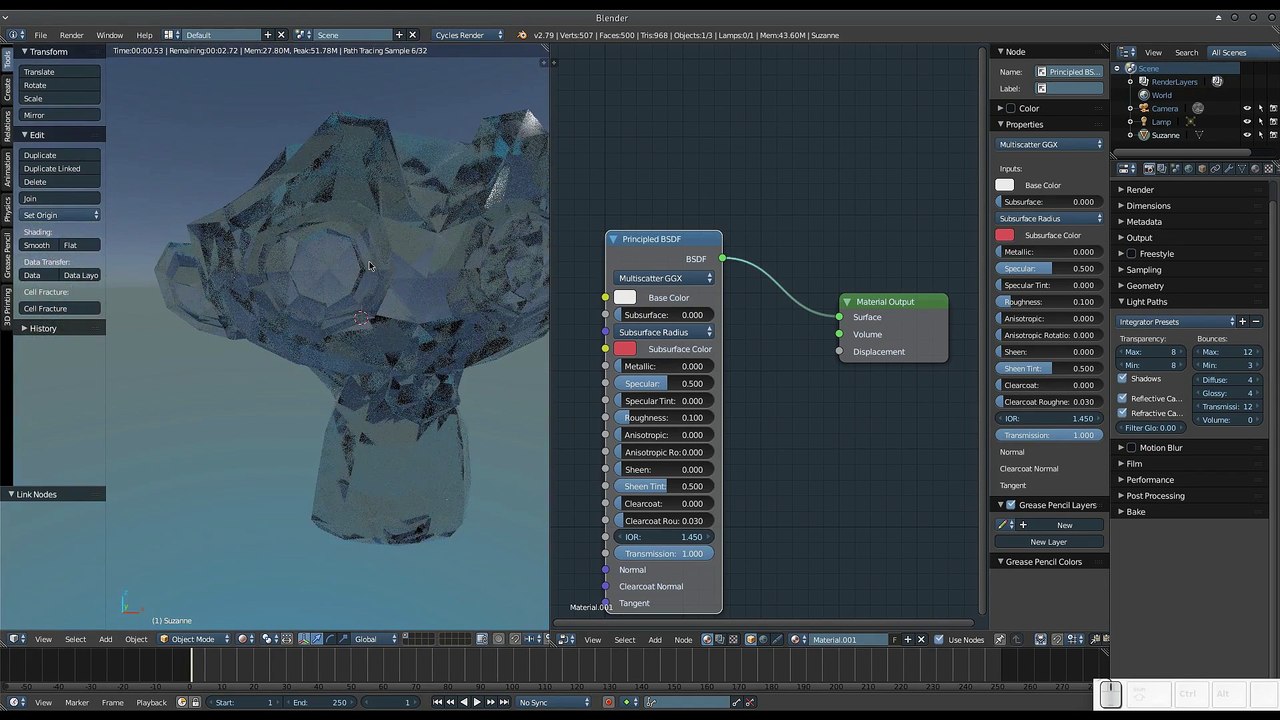Select texture node tree type
The image size is (1280, 720).
coord(733,640)
